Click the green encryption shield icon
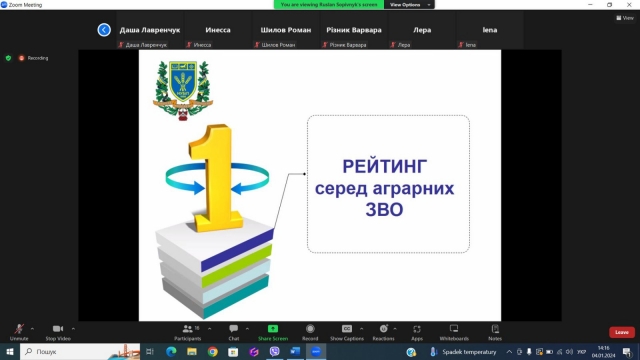 click(x=8, y=58)
